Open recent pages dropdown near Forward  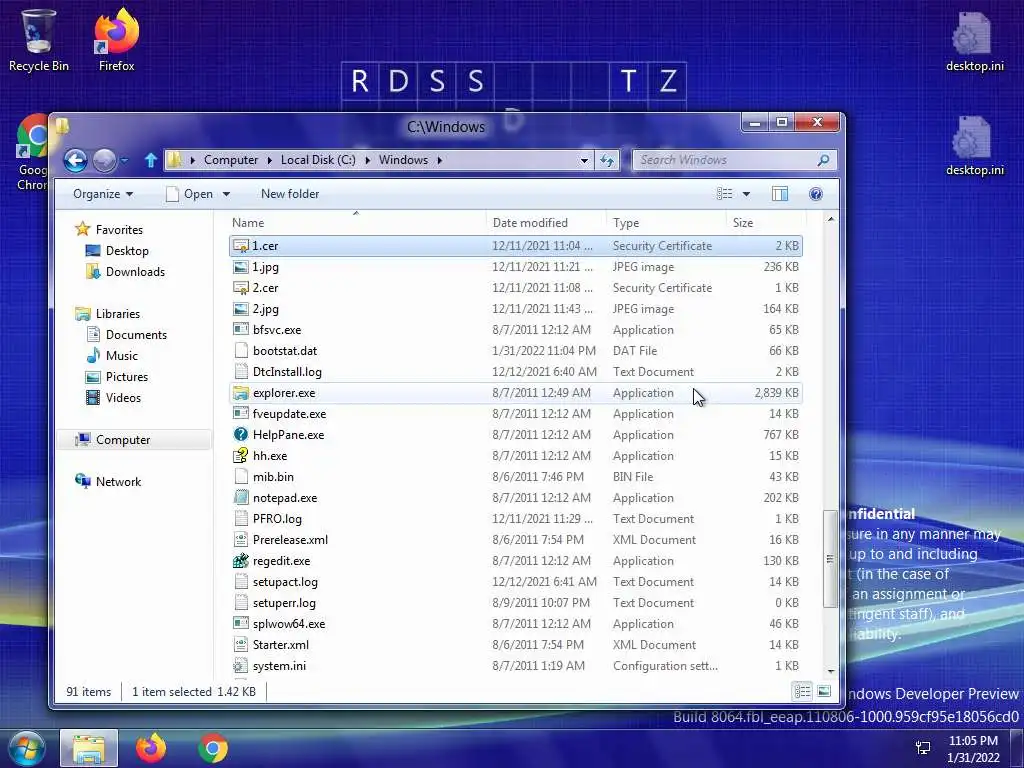[124, 160]
